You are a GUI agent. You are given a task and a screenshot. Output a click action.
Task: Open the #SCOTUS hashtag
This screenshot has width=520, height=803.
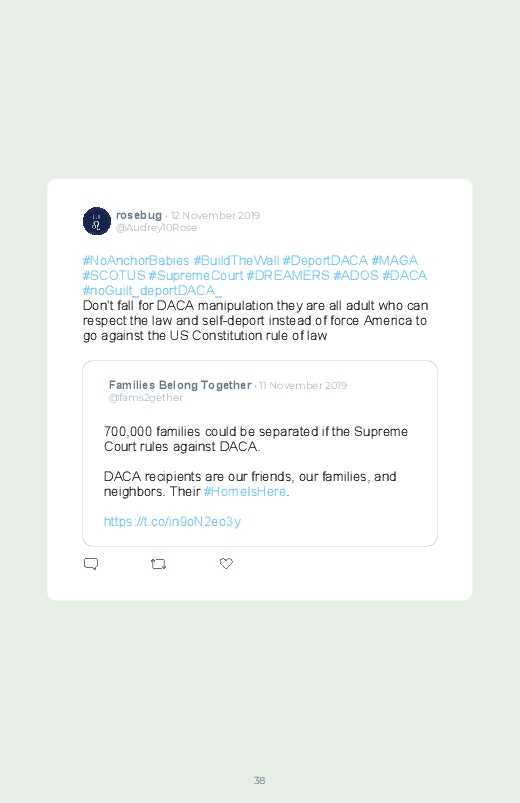pos(114,276)
